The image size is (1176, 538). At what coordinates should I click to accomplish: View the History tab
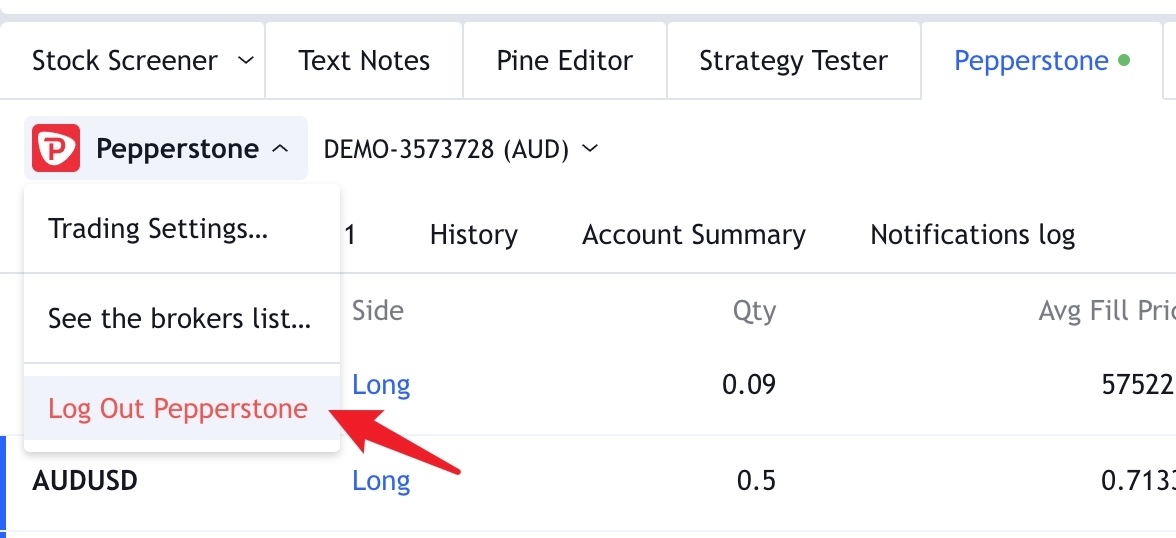(473, 235)
